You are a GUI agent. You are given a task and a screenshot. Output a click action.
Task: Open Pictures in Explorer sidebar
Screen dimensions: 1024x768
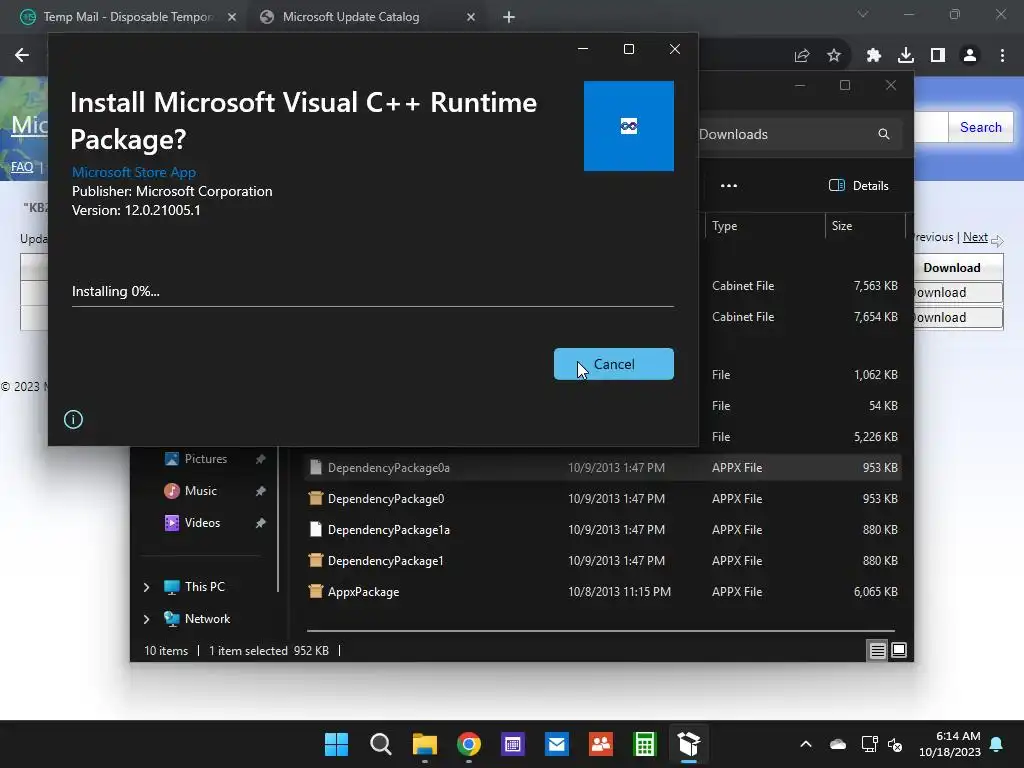(x=206, y=459)
